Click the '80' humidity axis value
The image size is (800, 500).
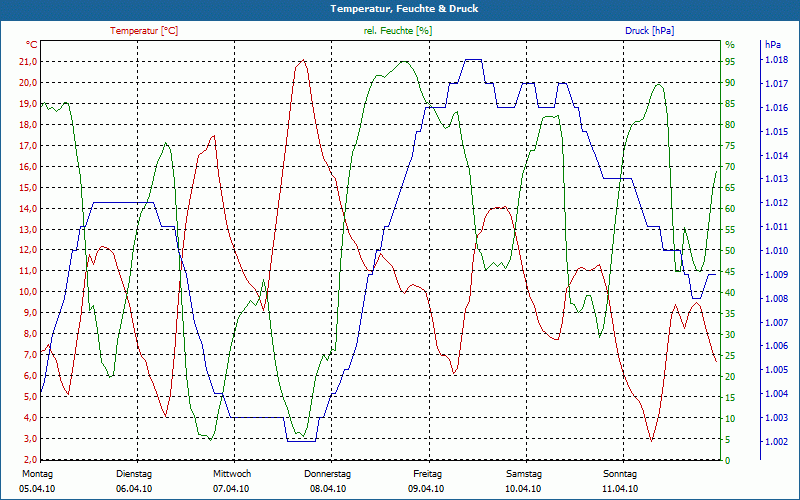pos(730,124)
